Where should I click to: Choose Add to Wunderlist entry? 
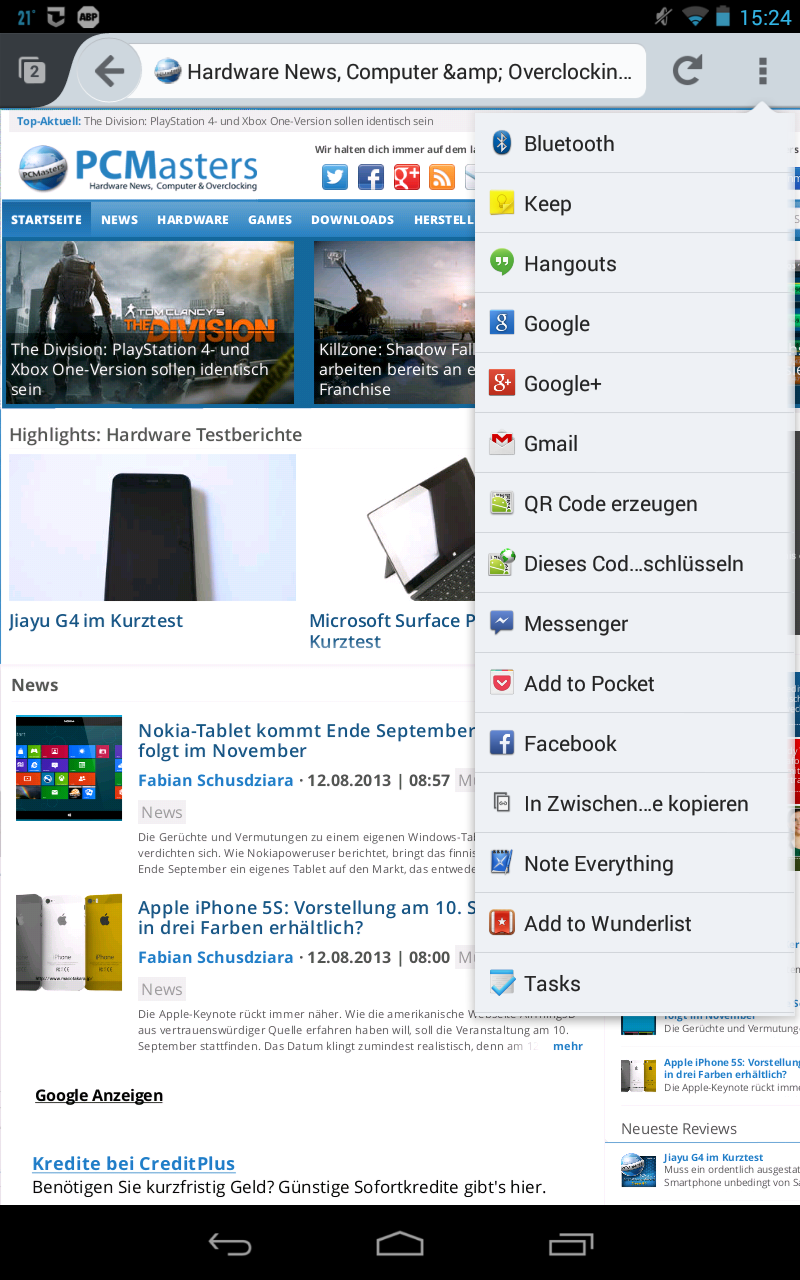pos(635,923)
